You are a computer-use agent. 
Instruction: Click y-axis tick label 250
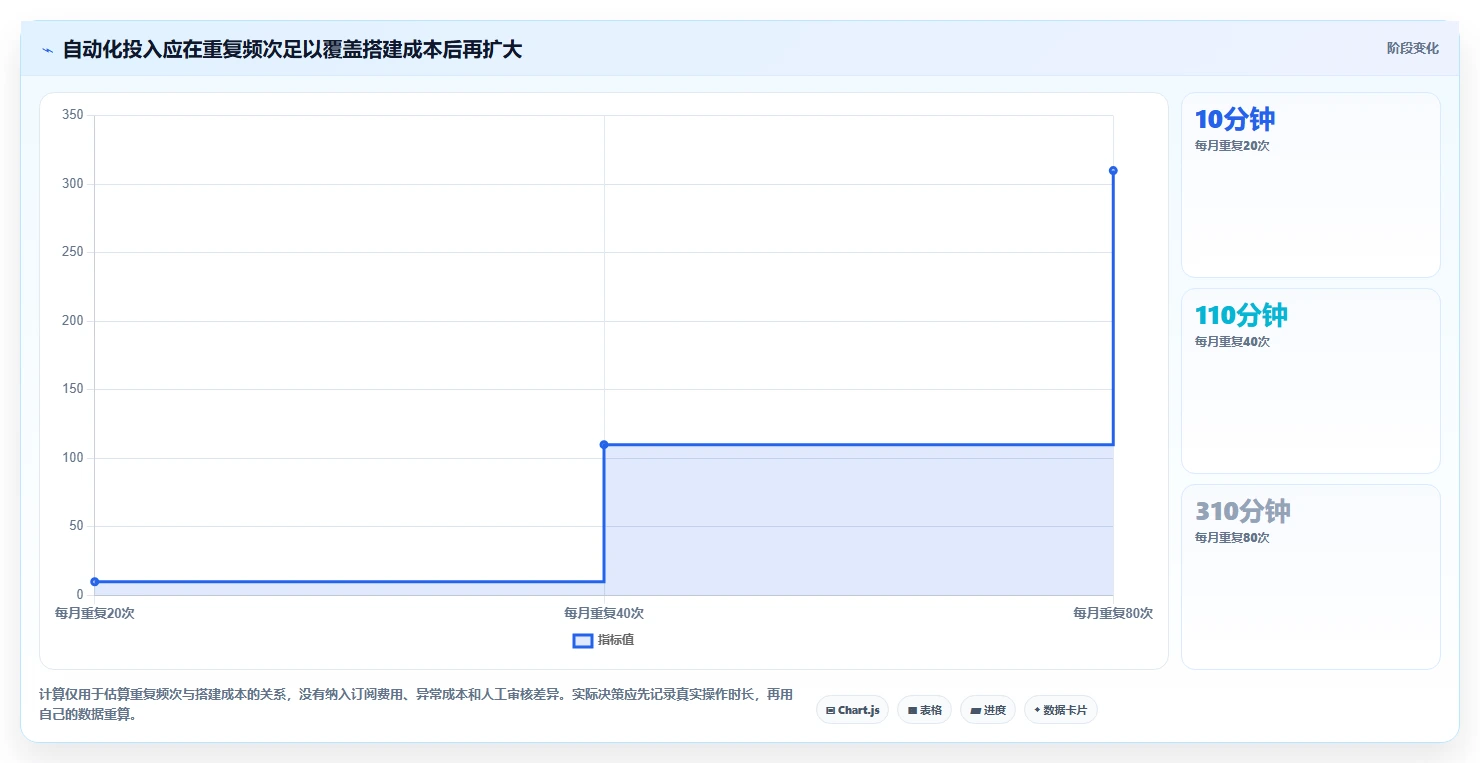[73, 252]
